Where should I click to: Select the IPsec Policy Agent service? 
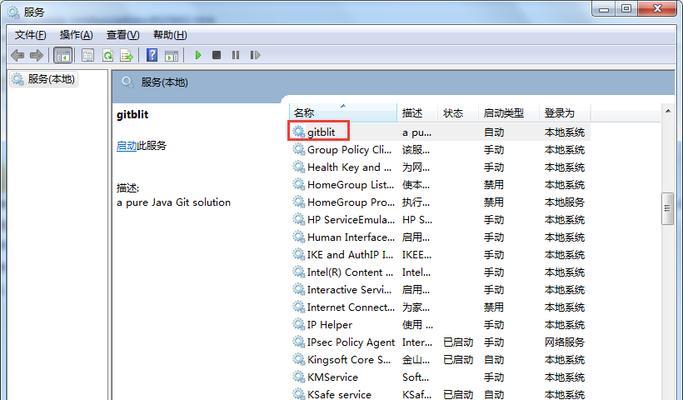point(440,342)
